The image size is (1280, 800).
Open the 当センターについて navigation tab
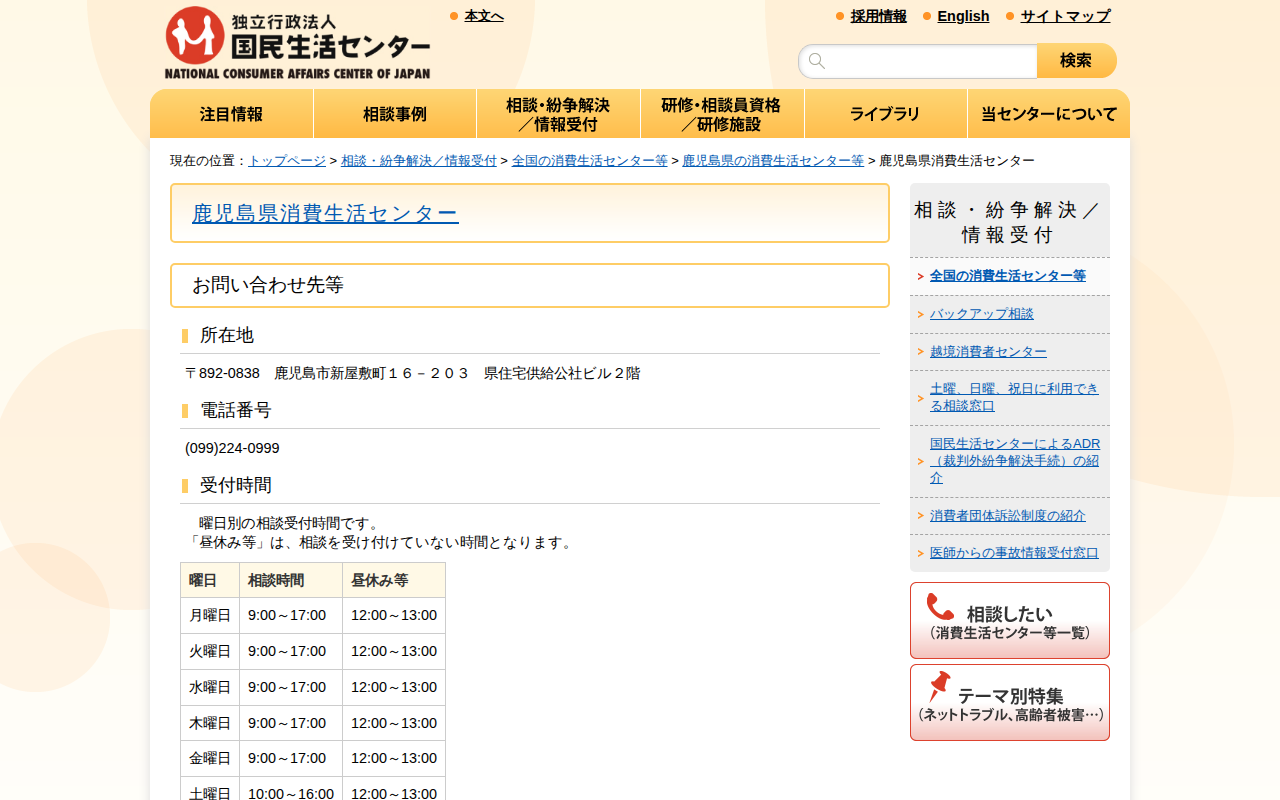pyautogui.click(x=1048, y=114)
